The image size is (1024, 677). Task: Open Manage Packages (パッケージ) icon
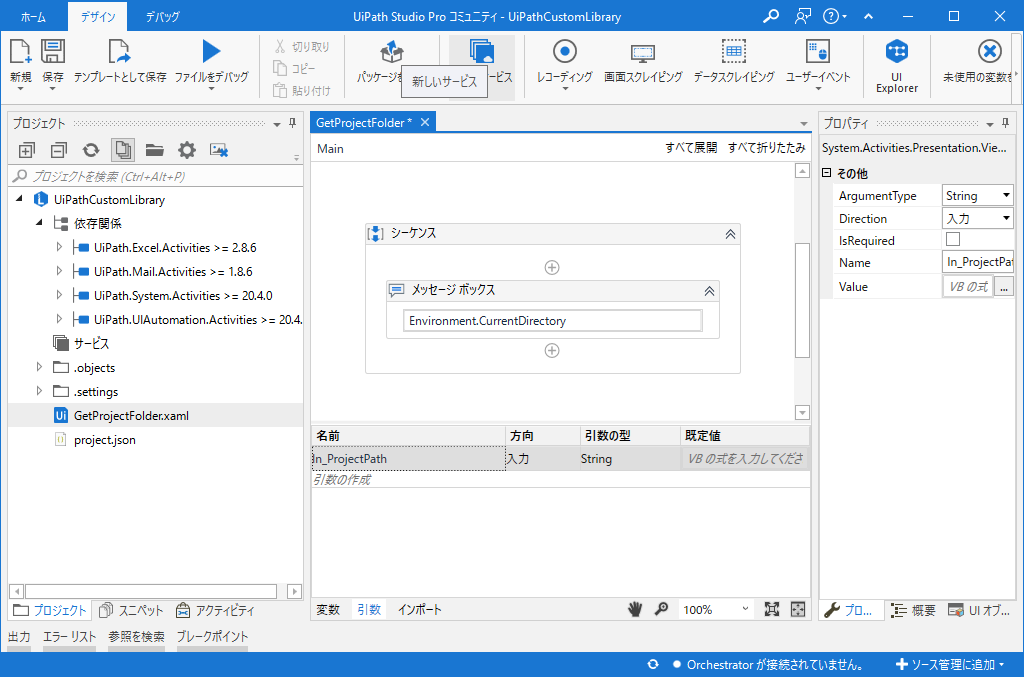pyautogui.click(x=391, y=52)
